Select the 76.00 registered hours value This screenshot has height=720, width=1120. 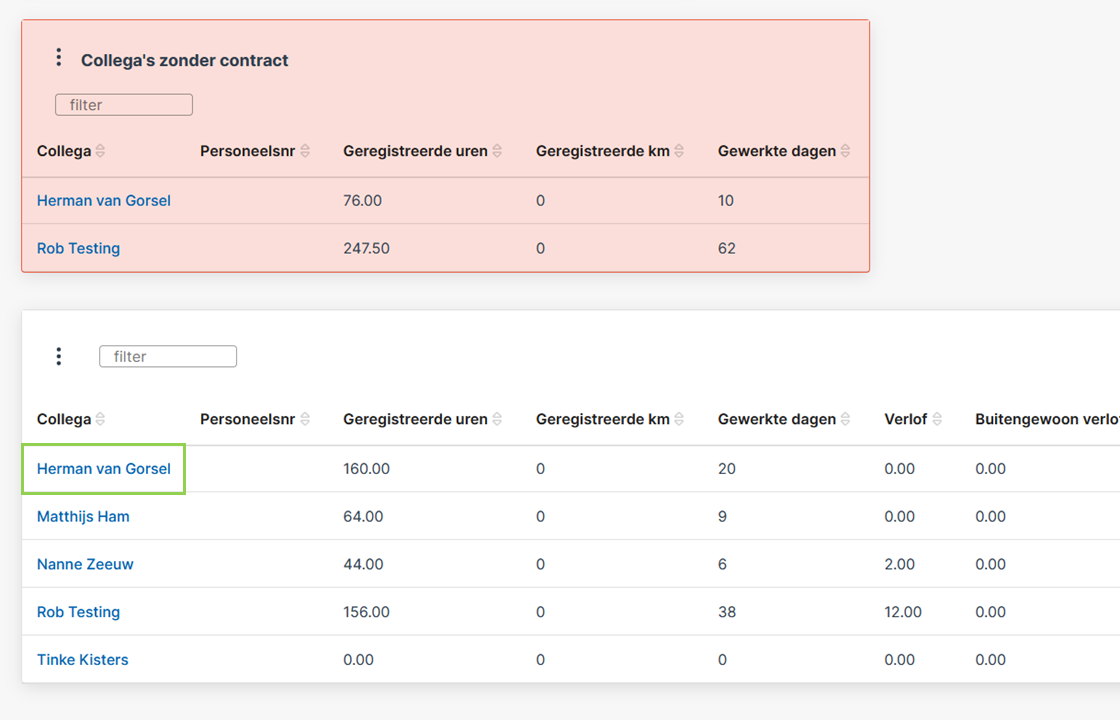(x=362, y=201)
